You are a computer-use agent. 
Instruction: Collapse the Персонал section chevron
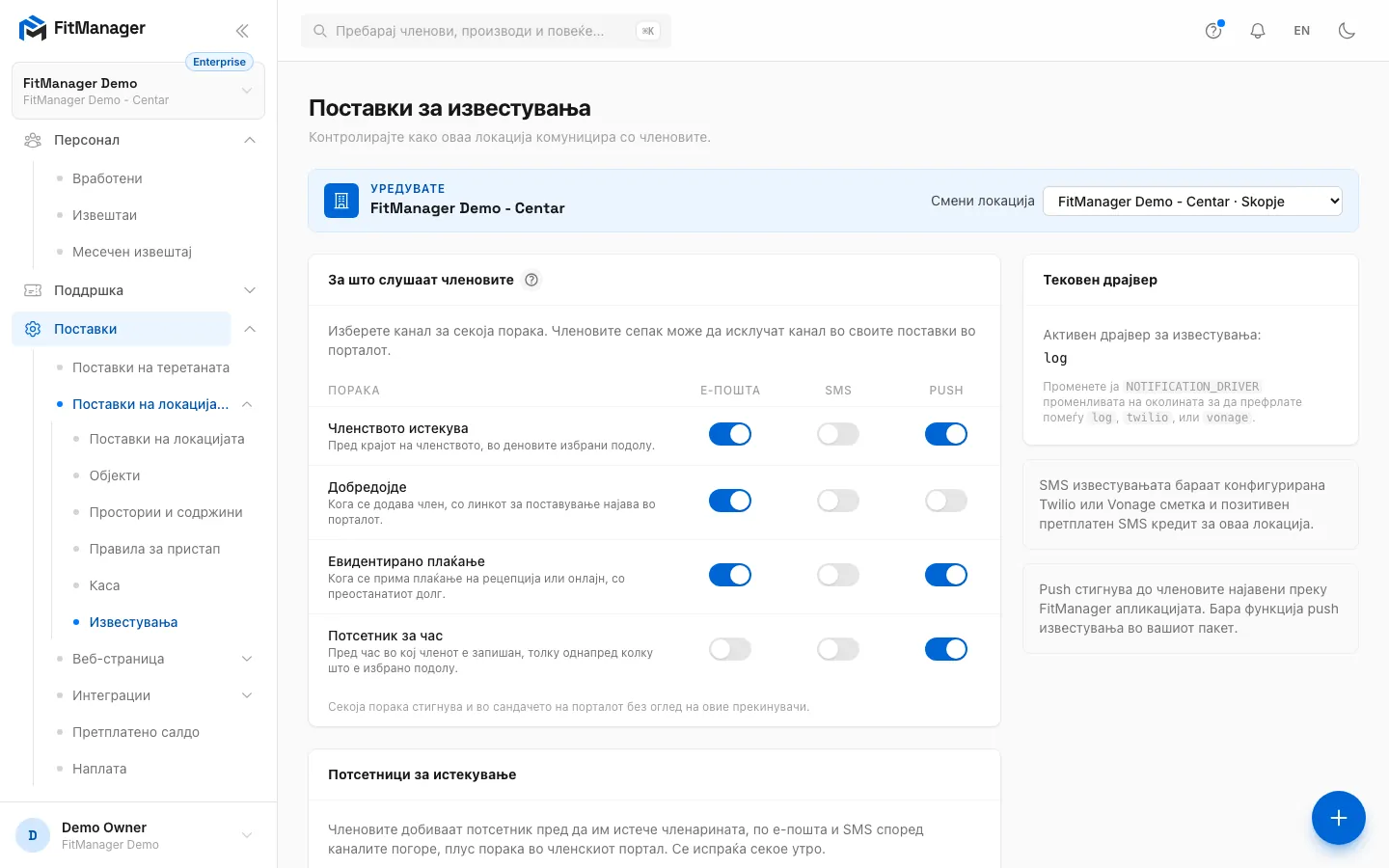[250, 140]
